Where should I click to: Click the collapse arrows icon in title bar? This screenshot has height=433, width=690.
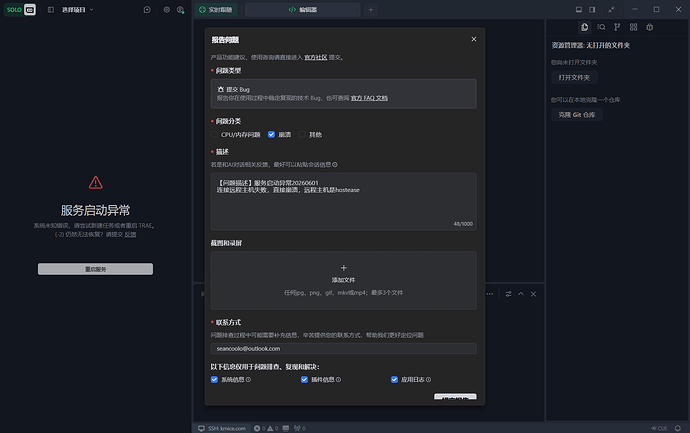(611, 10)
